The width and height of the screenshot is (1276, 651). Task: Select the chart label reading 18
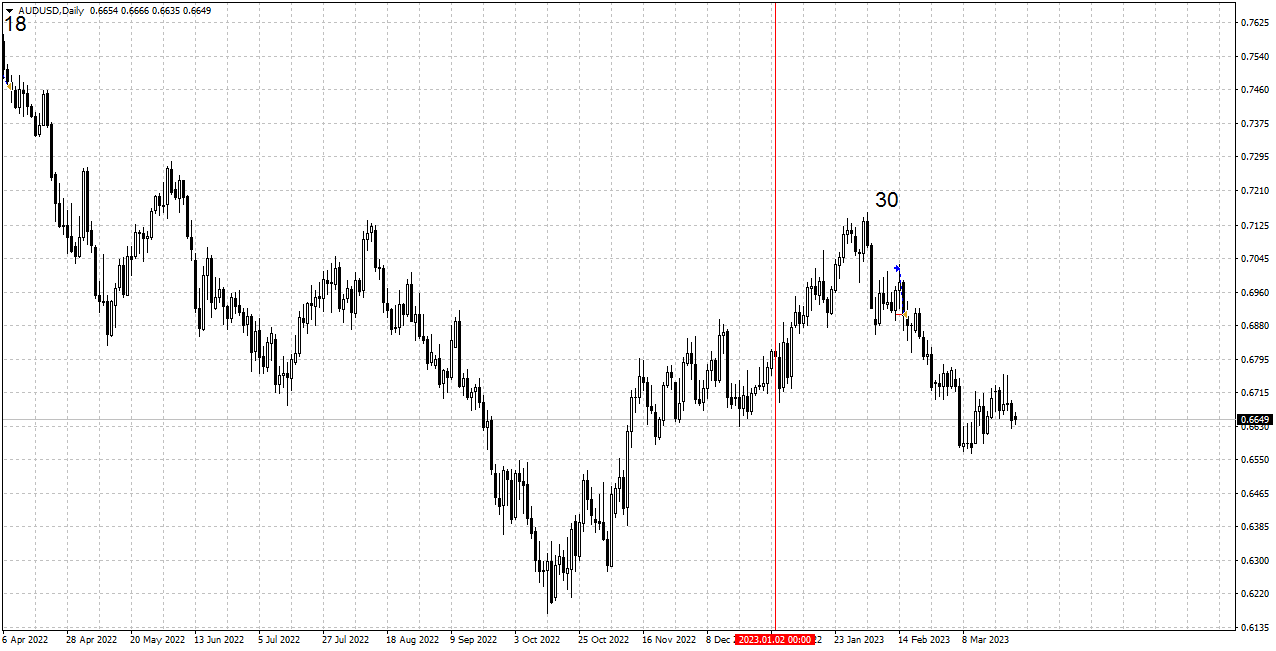click(x=15, y=24)
